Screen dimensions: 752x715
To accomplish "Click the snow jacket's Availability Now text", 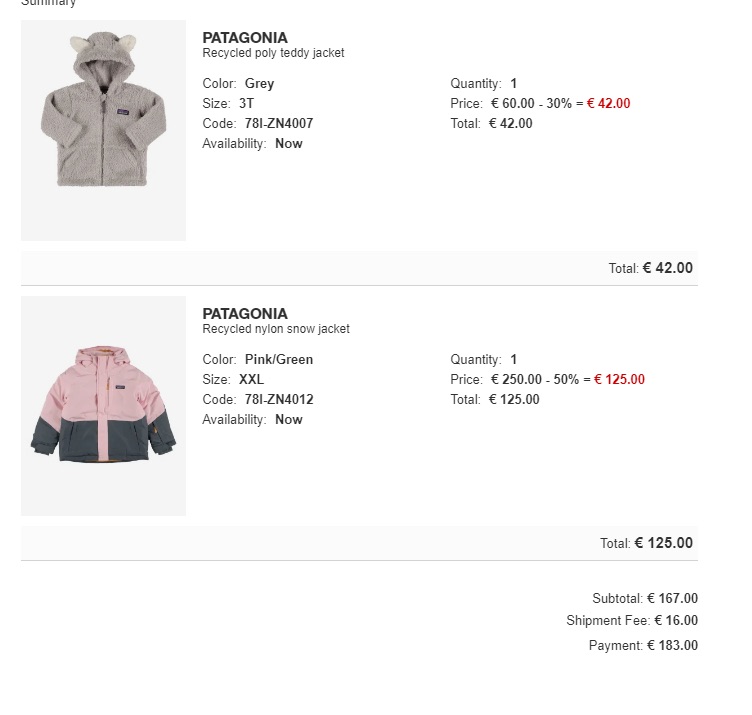I will click(x=289, y=420).
